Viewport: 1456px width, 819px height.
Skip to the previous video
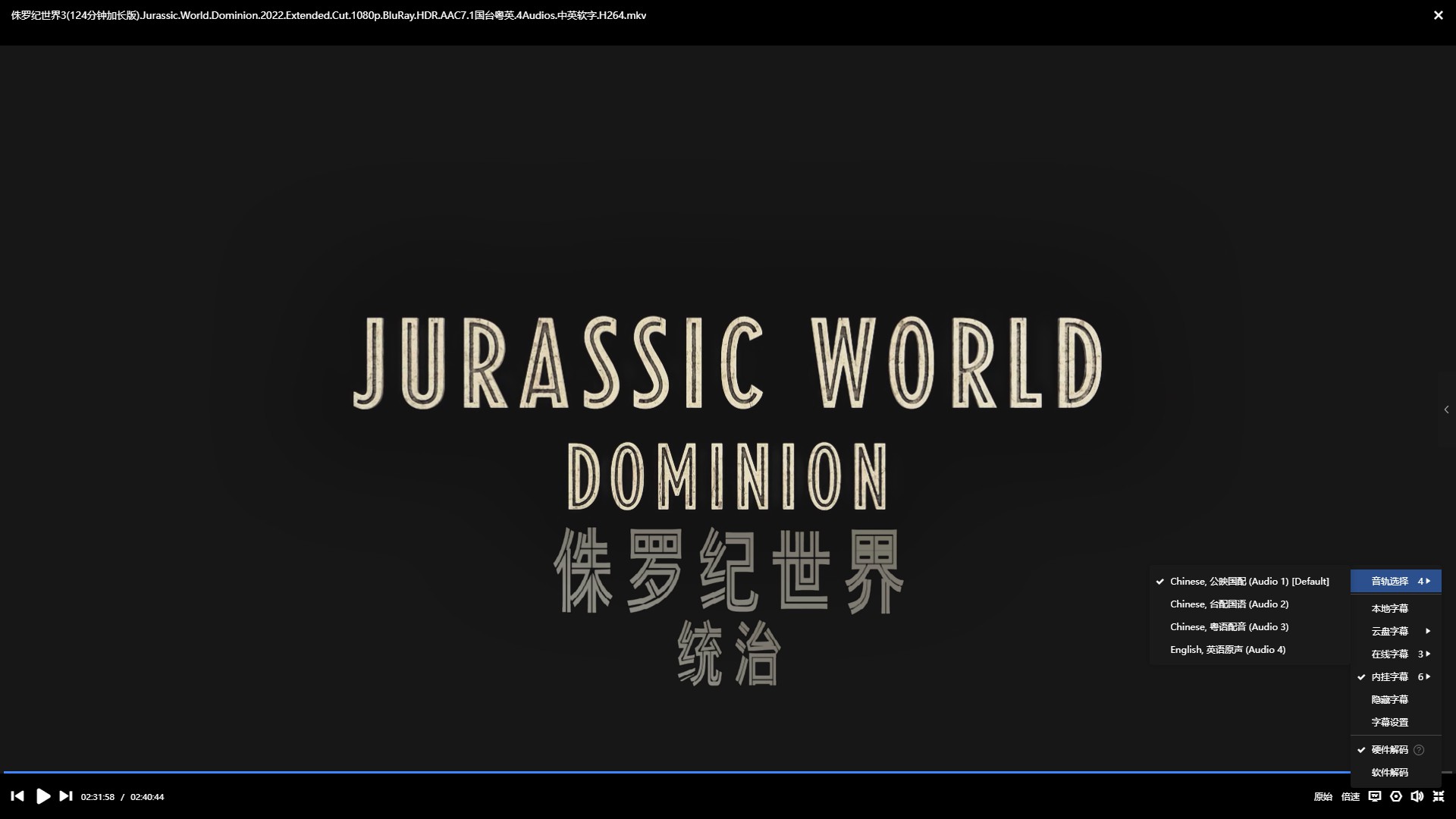coord(17,796)
